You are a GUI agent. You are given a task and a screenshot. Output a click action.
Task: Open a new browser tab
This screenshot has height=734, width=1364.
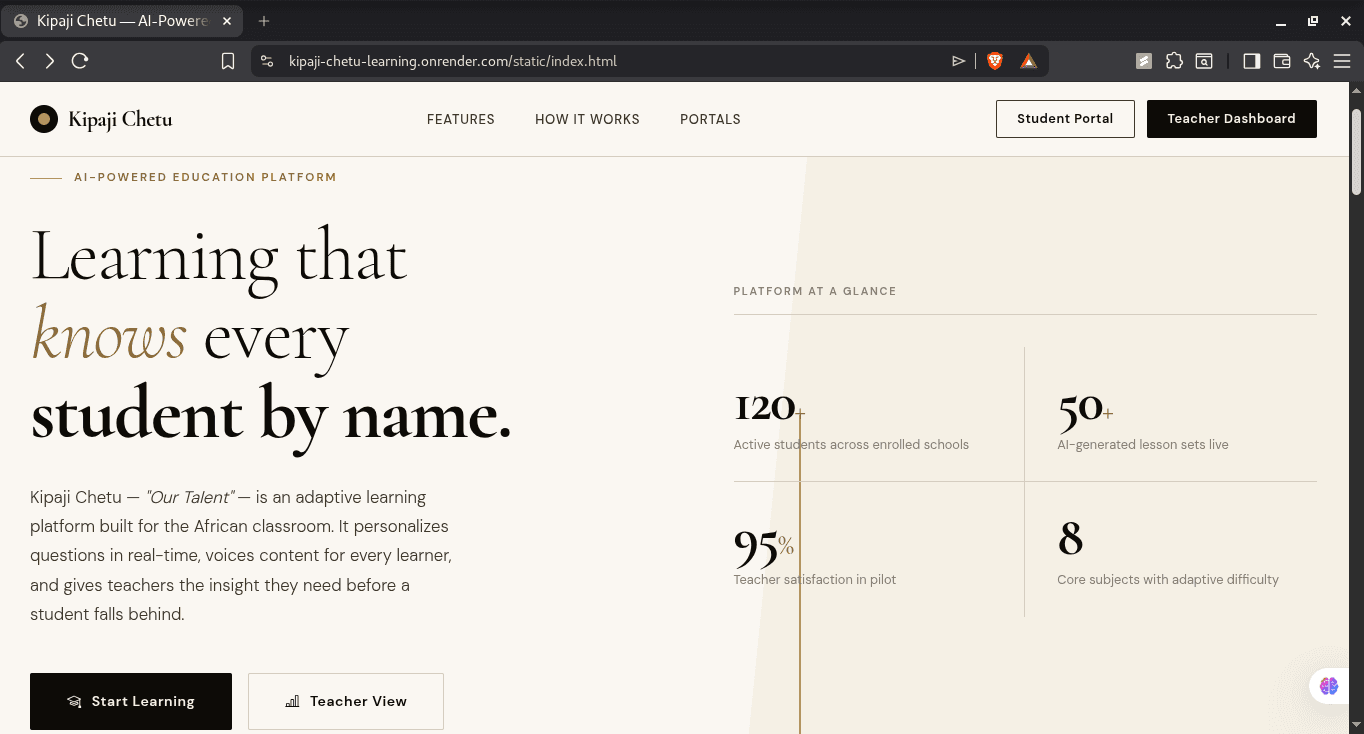coord(264,21)
